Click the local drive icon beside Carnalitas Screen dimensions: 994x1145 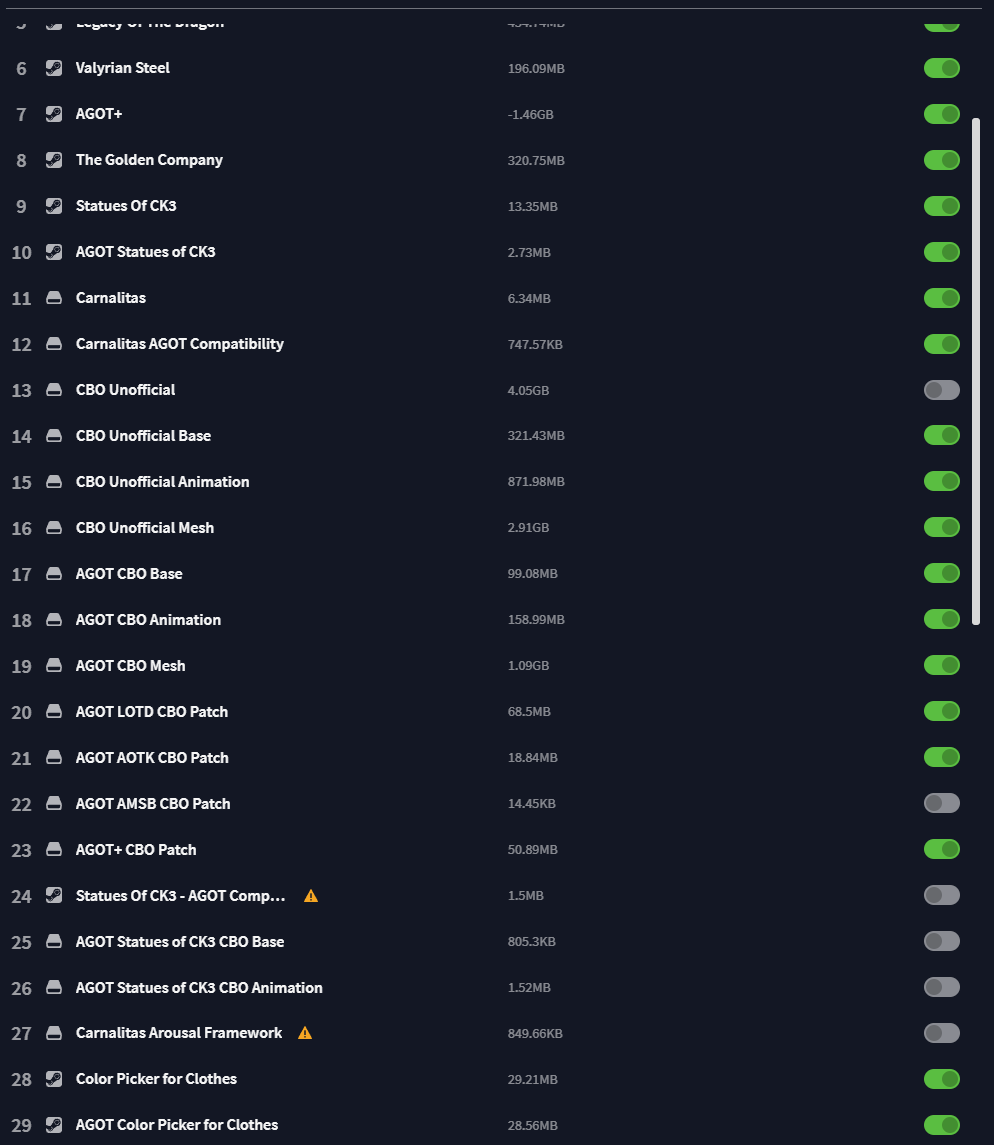[x=54, y=298]
